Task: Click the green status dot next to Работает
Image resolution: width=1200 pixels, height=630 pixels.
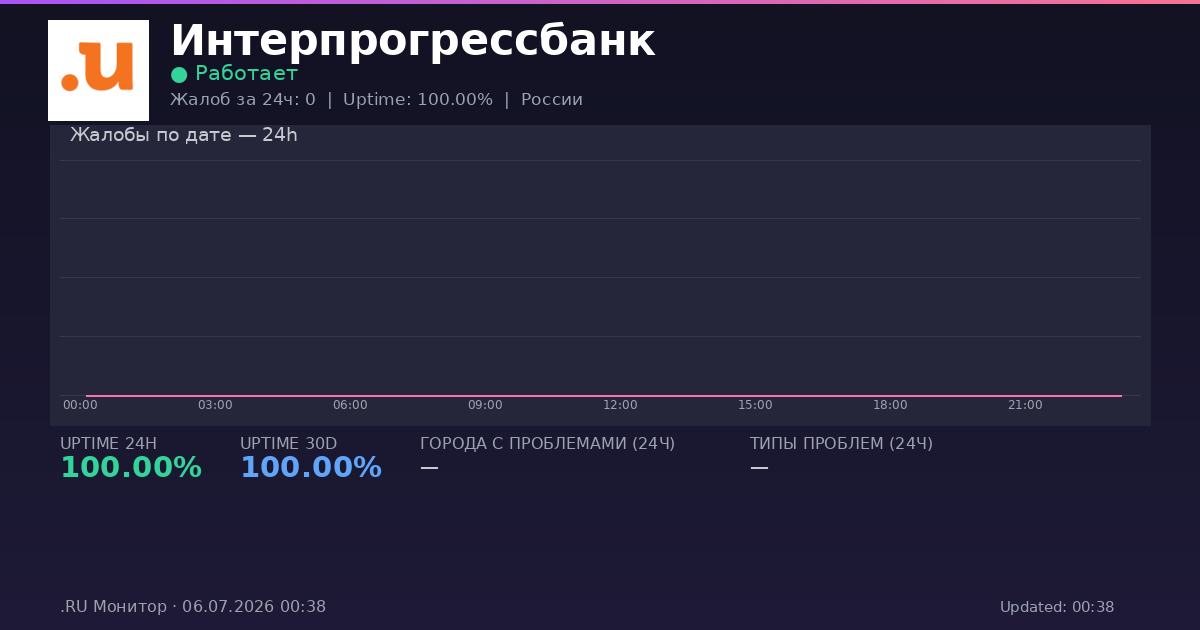Action: pyautogui.click(x=179, y=74)
